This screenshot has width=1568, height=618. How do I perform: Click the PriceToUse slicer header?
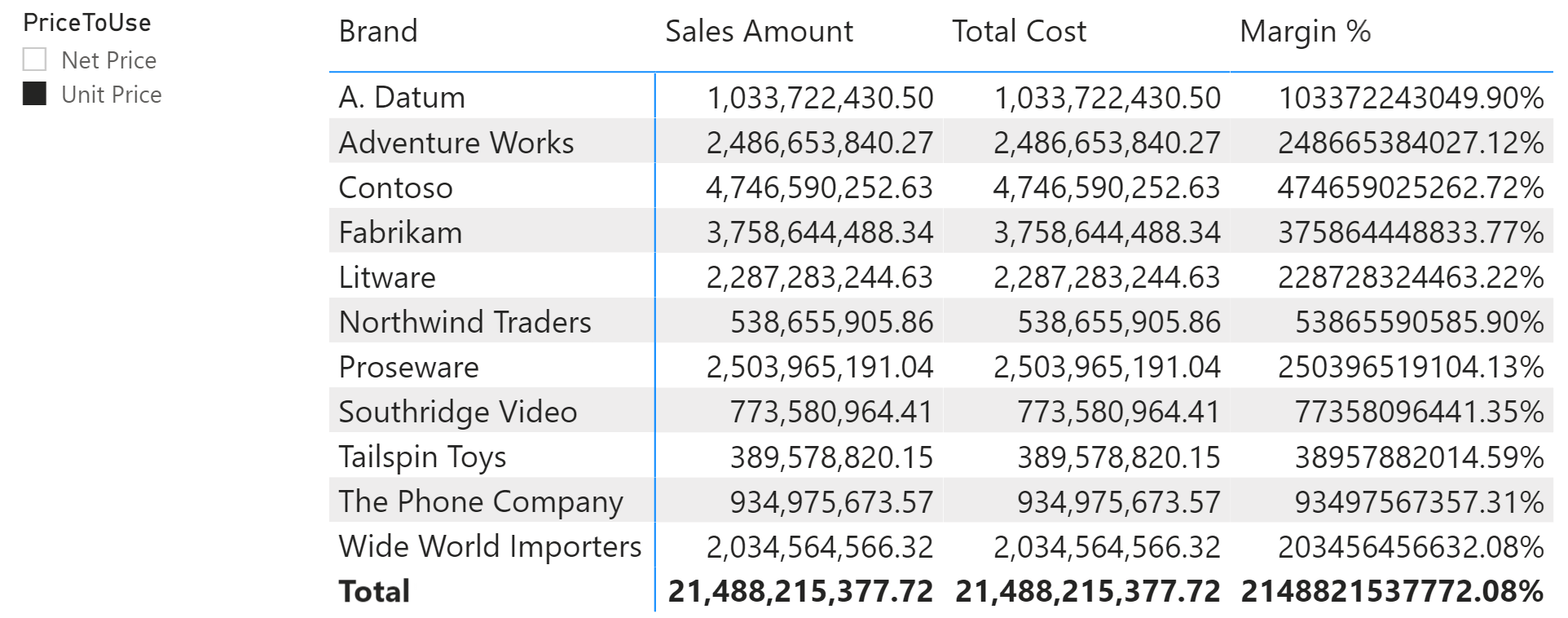tap(87, 23)
